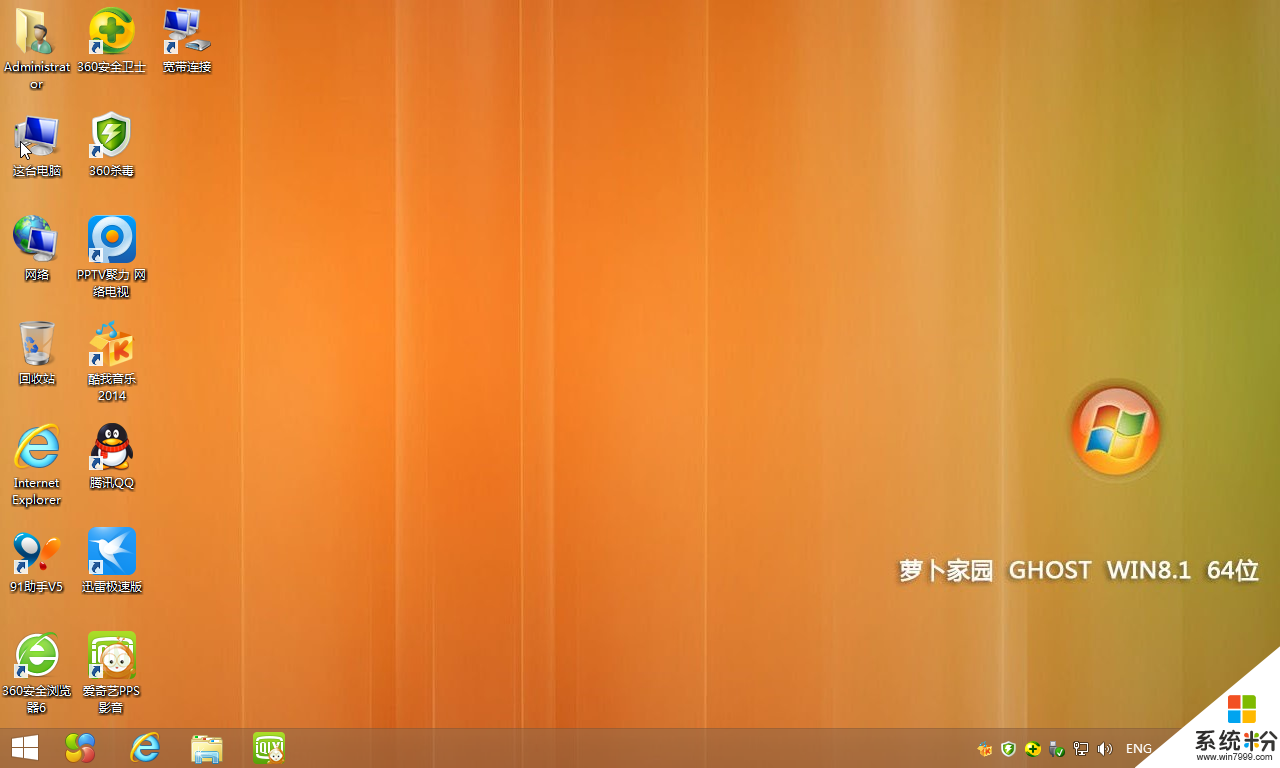Open the volume control in system tray

(x=1105, y=749)
